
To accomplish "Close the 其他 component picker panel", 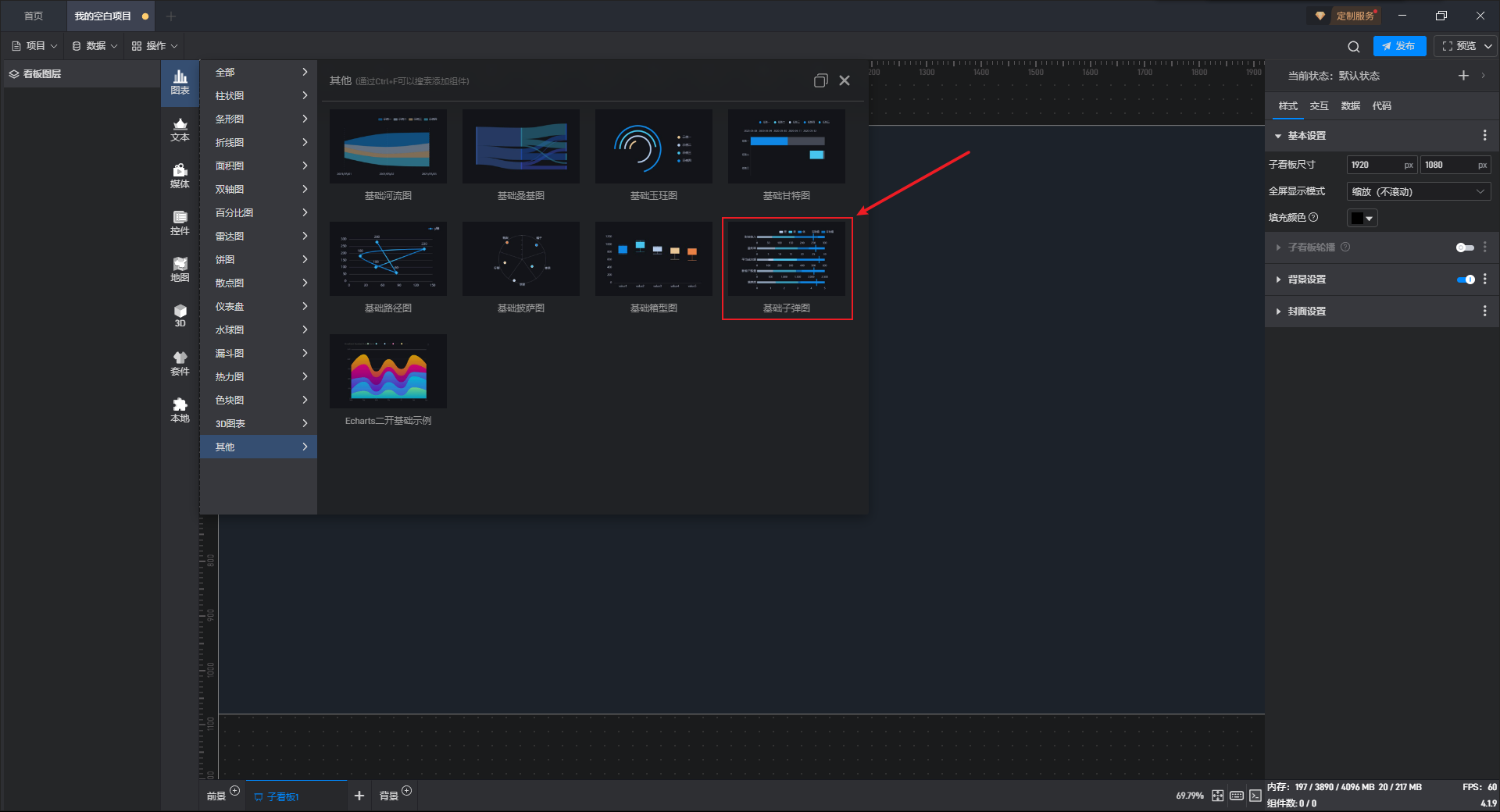I will click(845, 80).
